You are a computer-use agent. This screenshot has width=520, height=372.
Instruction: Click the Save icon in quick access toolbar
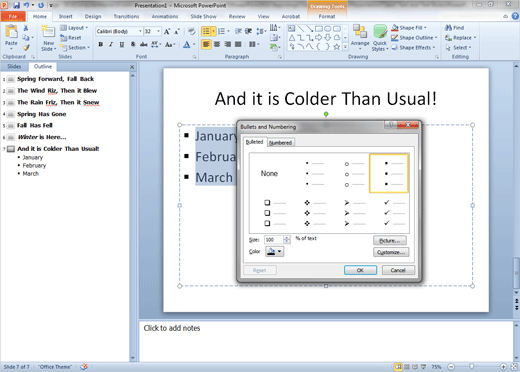[16, 5]
